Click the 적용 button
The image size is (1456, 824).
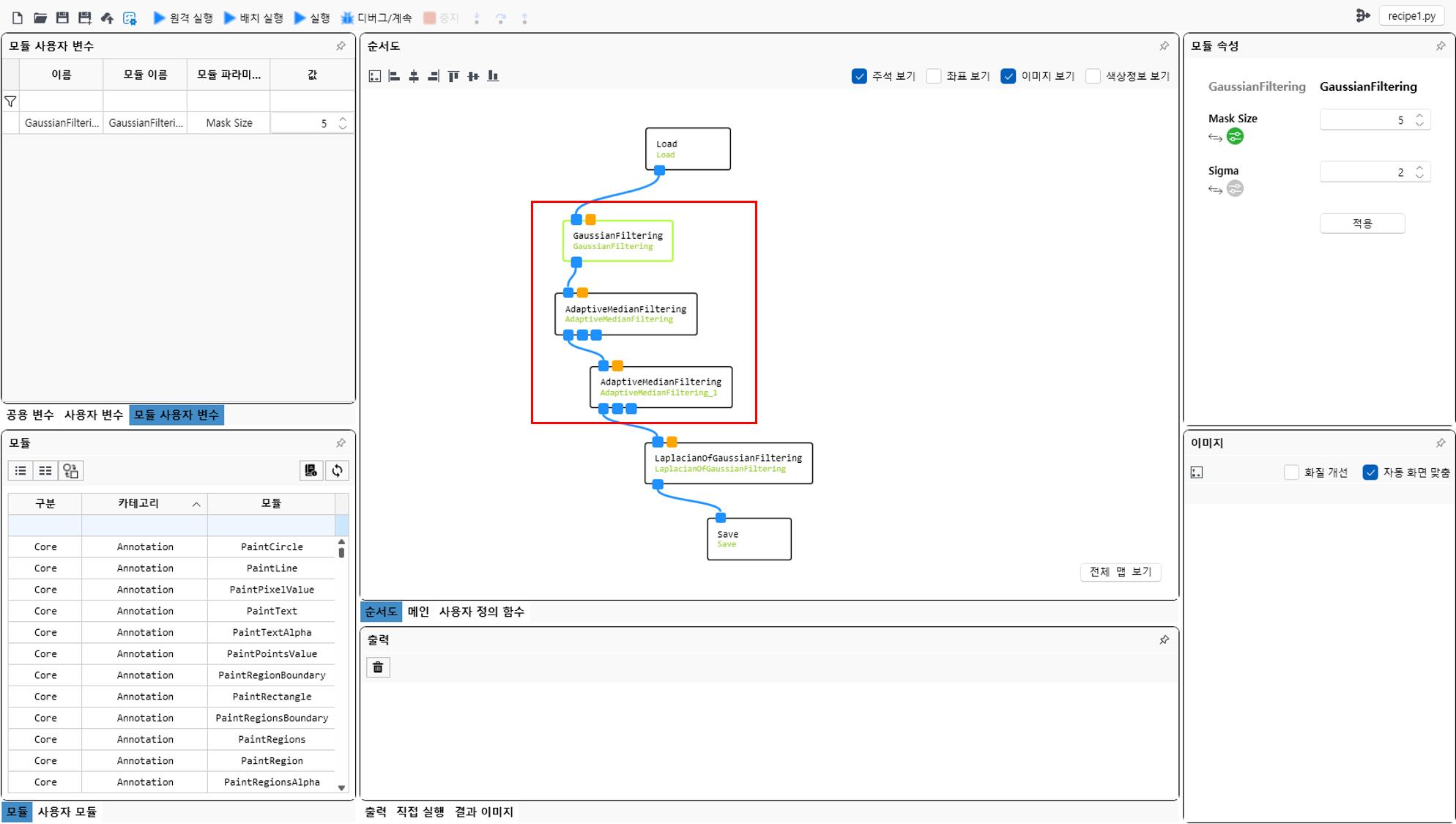(x=1362, y=223)
